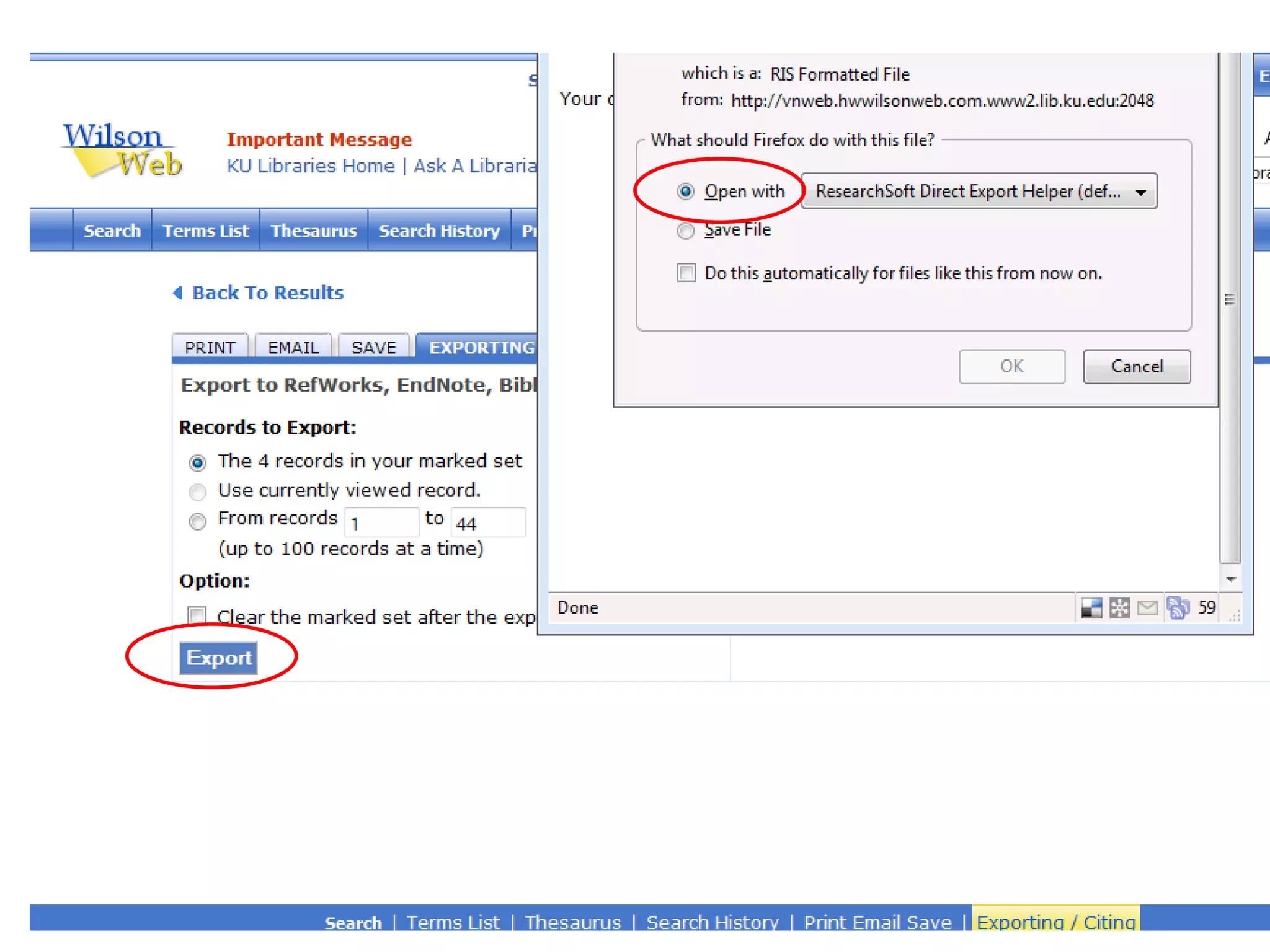Screen dimensions: 1270x952
Task: Switch to the EMAIL tab
Action: [x=293, y=347]
